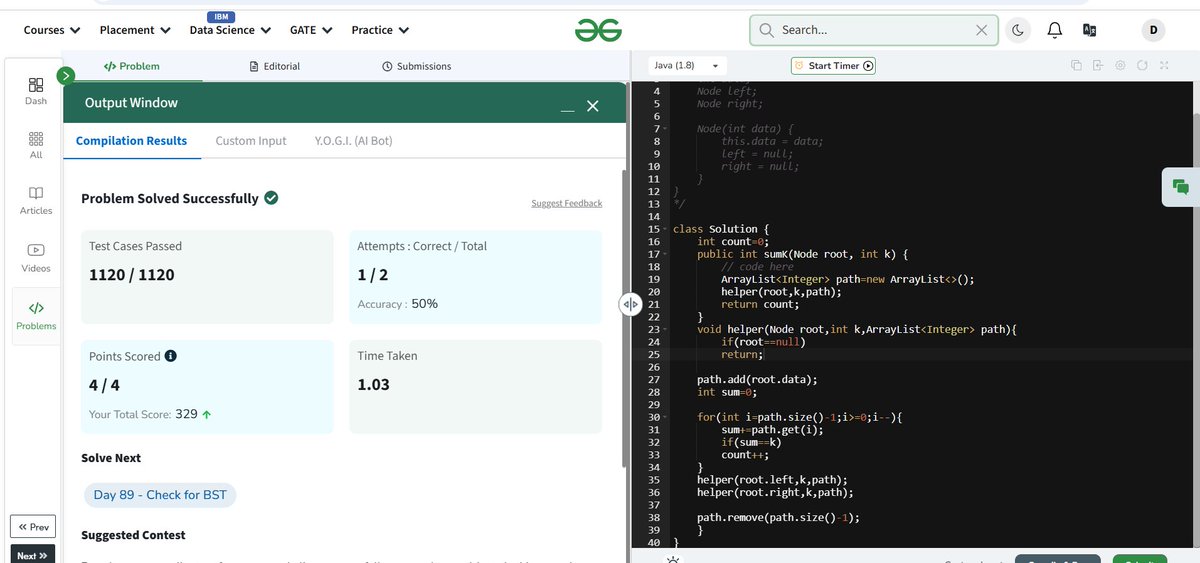The image size is (1200, 563).
Task: Go to previous problem with Prev
Action: [x=34, y=527]
